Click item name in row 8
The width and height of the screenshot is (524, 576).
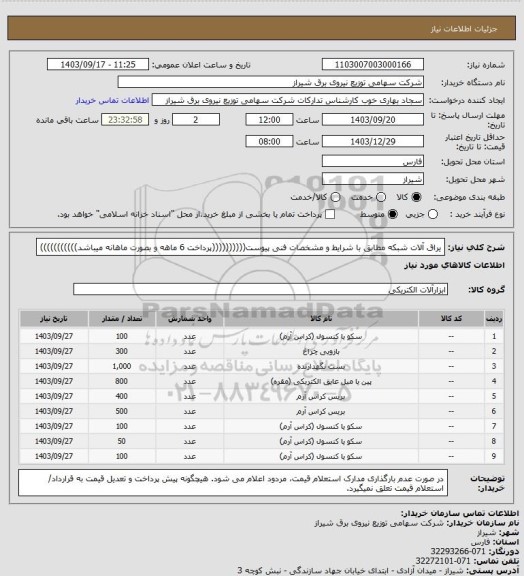(x=321, y=442)
